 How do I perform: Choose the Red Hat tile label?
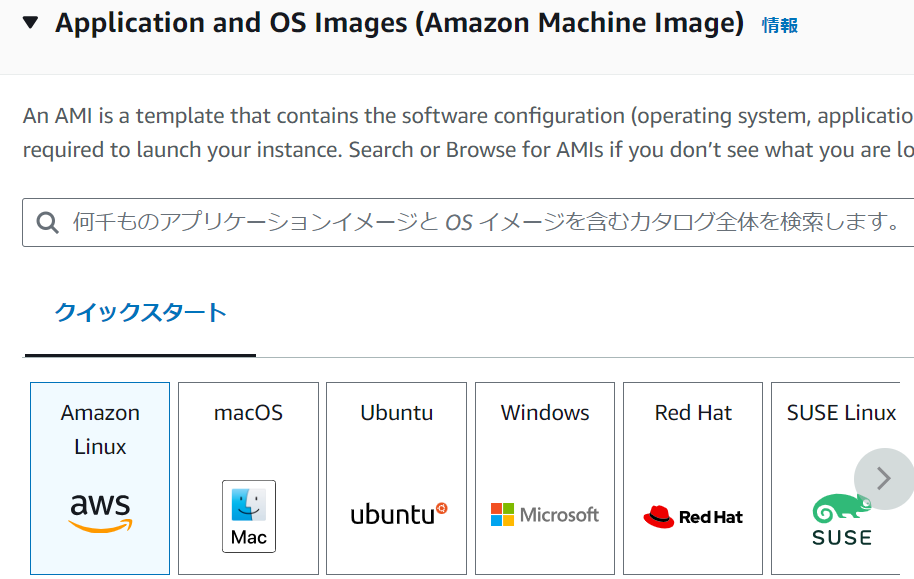[x=693, y=413]
